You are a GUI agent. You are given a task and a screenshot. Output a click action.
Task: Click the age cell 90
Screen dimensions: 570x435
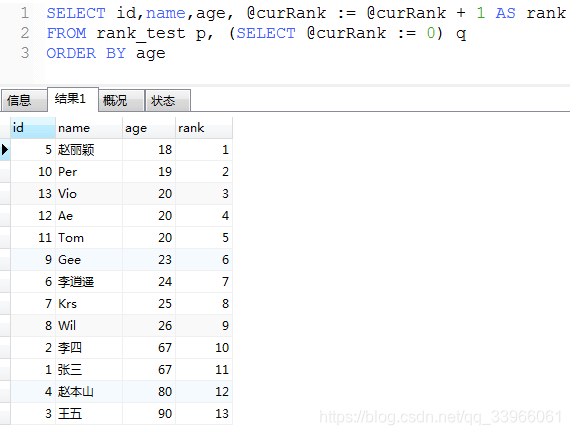tap(149, 414)
